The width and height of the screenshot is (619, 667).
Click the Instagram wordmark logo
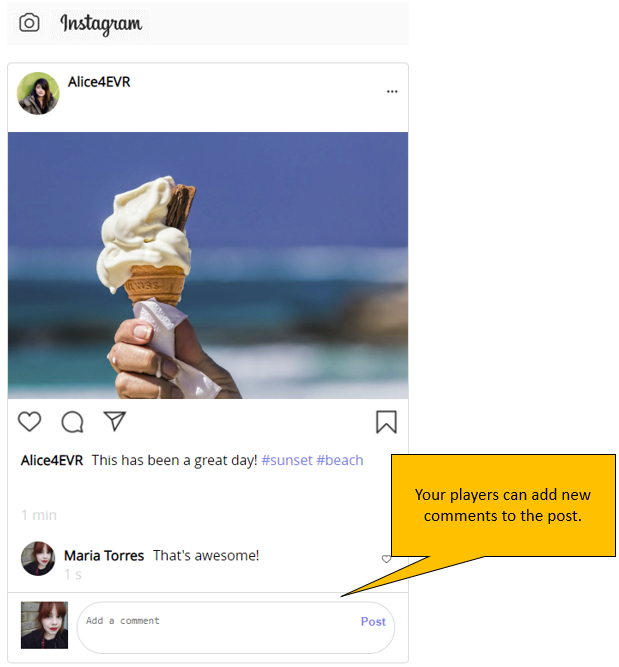click(101, 24)
